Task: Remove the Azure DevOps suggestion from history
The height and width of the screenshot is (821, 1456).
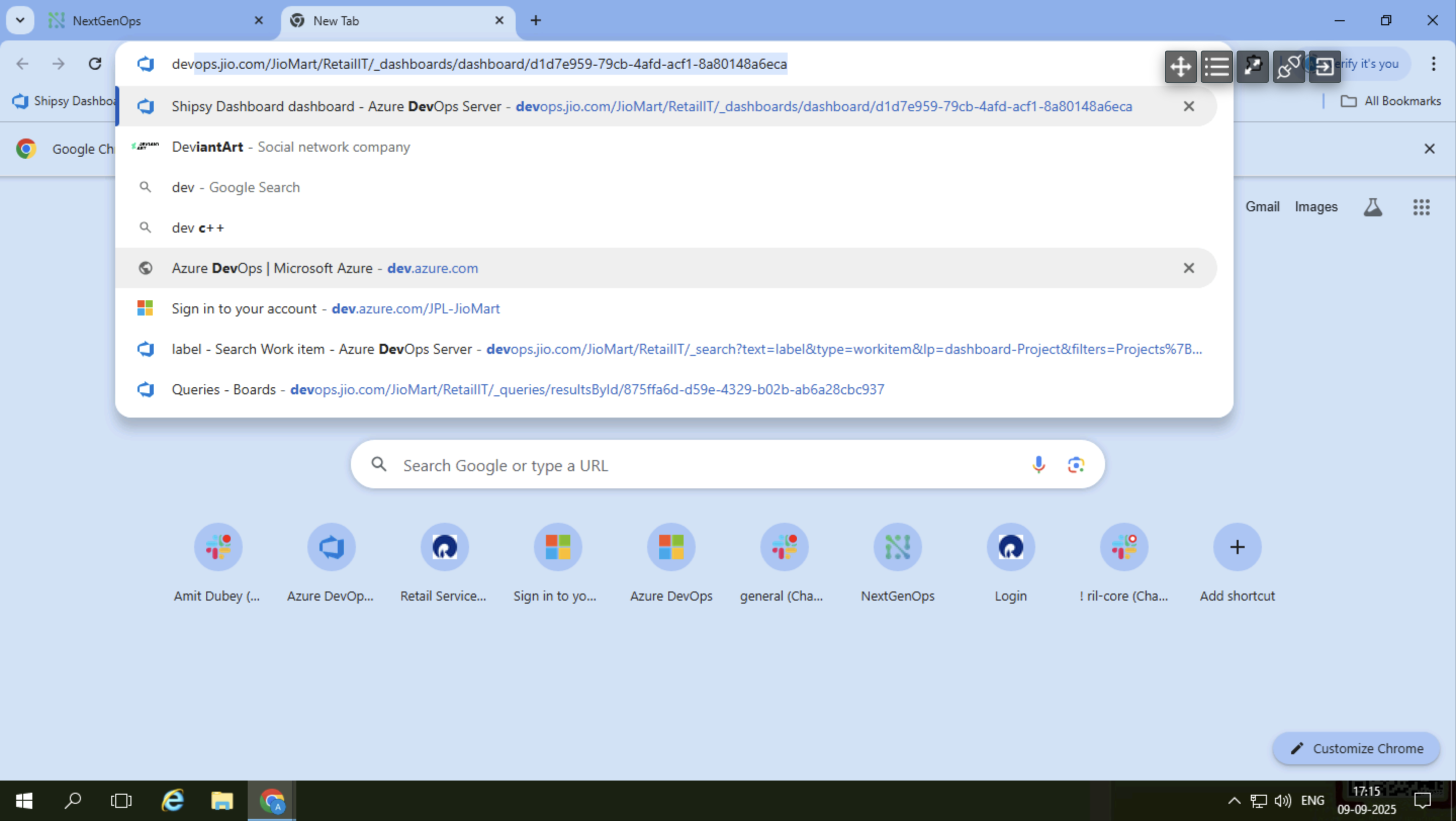Action: (1189, 268)
